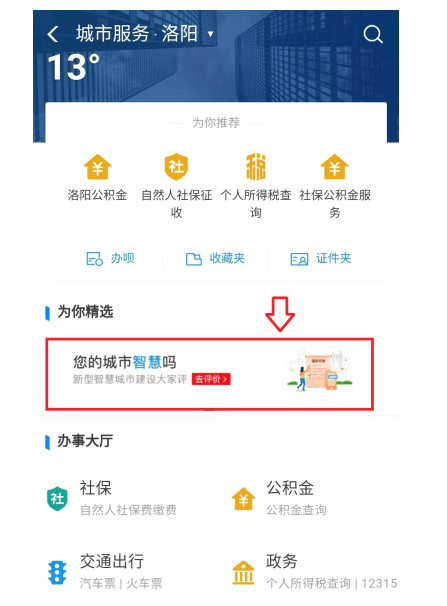Select 自然人社保征收 shield icon
This screenshot has width=447, height=606.
pos(176,167)
